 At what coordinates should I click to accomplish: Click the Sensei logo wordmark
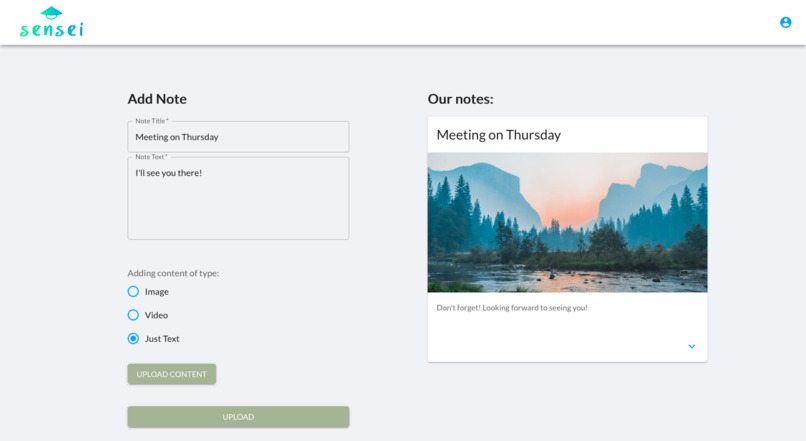pyautogui.click(x=51, y=30)
